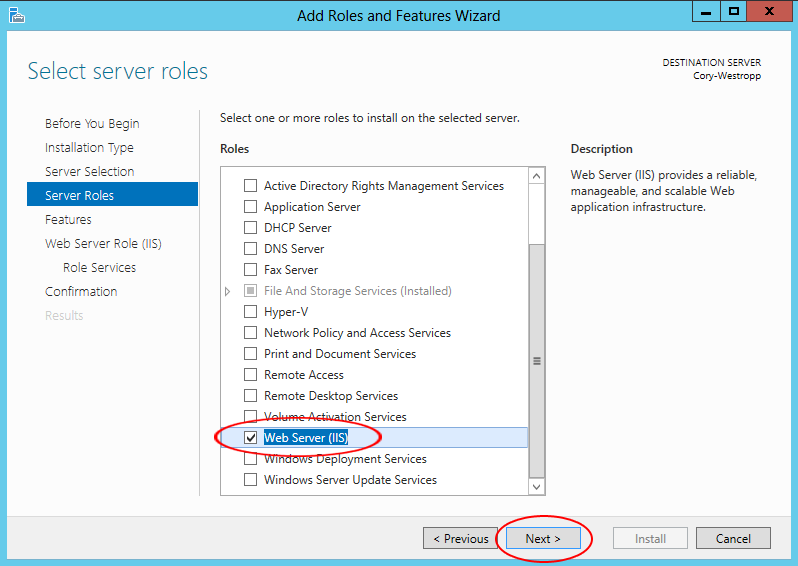
Task: Click the roles list scroll down arrow
Action: [x=536, y=487]
